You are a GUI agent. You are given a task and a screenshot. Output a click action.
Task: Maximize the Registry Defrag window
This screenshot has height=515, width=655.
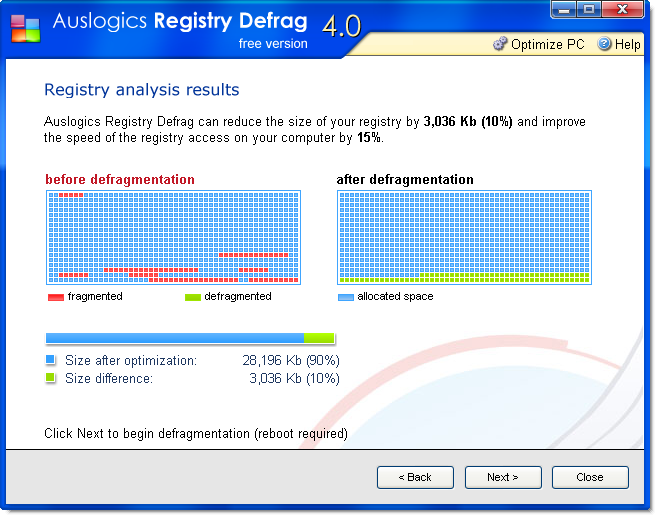[x=589, y=9]
